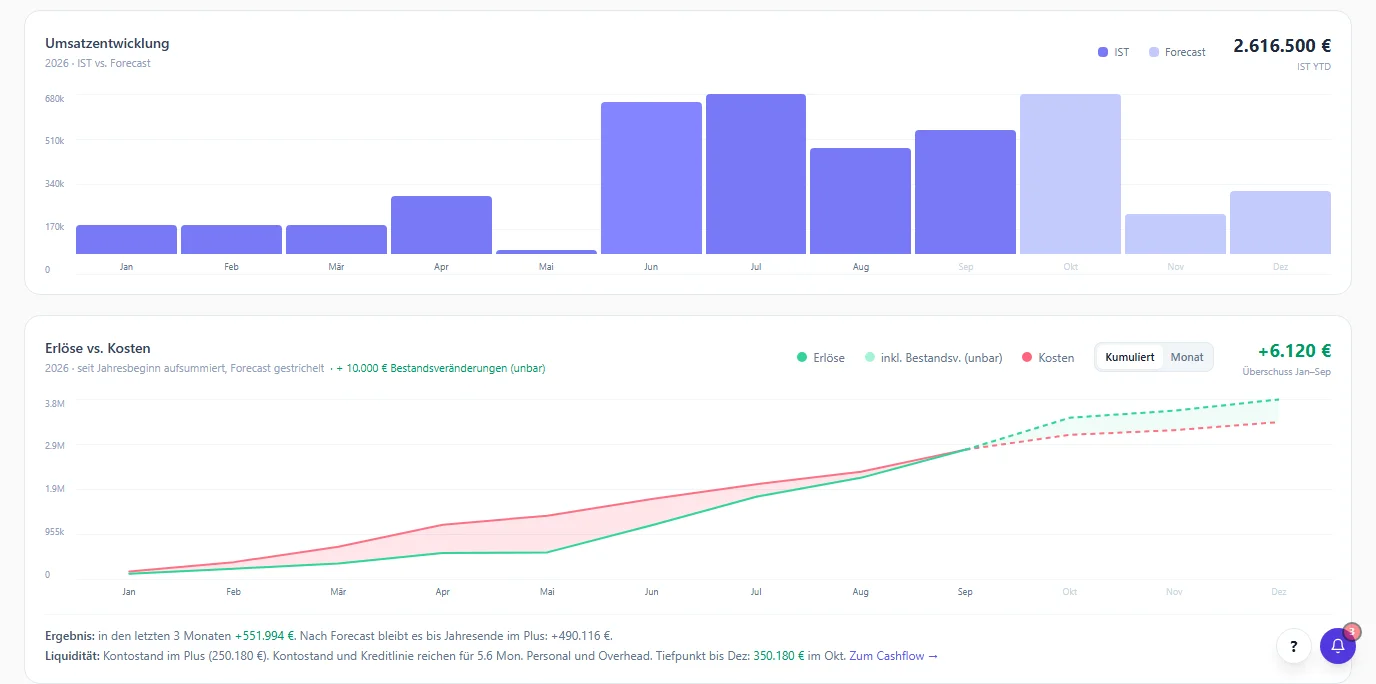Toggle the Kosten legend entry
The width and height of the screenshot is (1376, 684).
1048,358
